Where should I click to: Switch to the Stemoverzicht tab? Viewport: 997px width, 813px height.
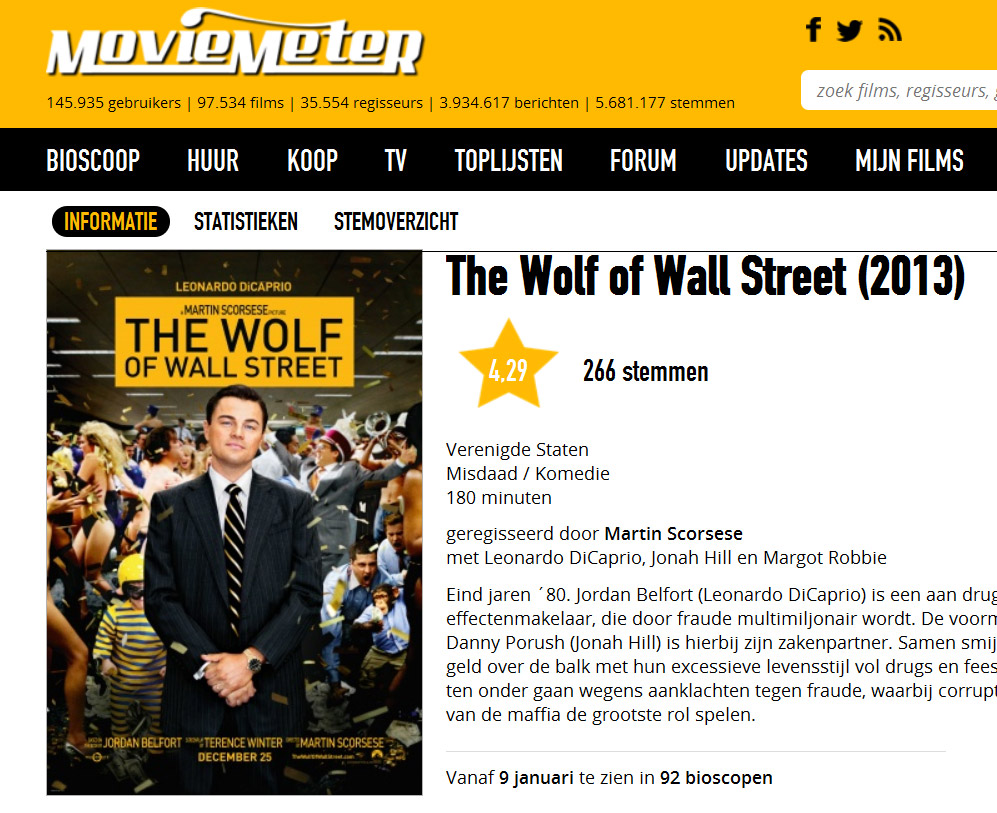396,222
